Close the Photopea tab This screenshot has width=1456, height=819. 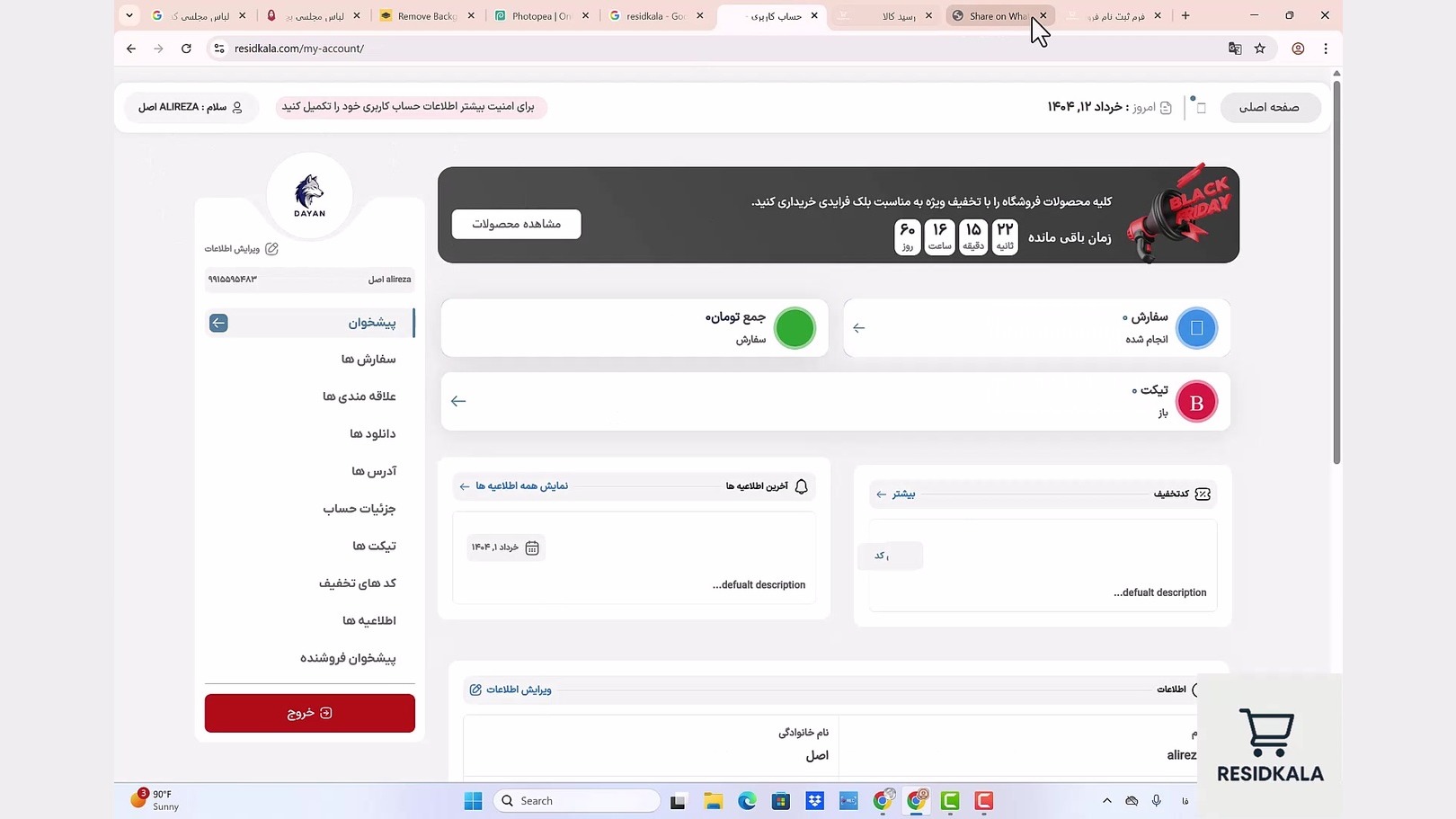click(x=586, y=15)
